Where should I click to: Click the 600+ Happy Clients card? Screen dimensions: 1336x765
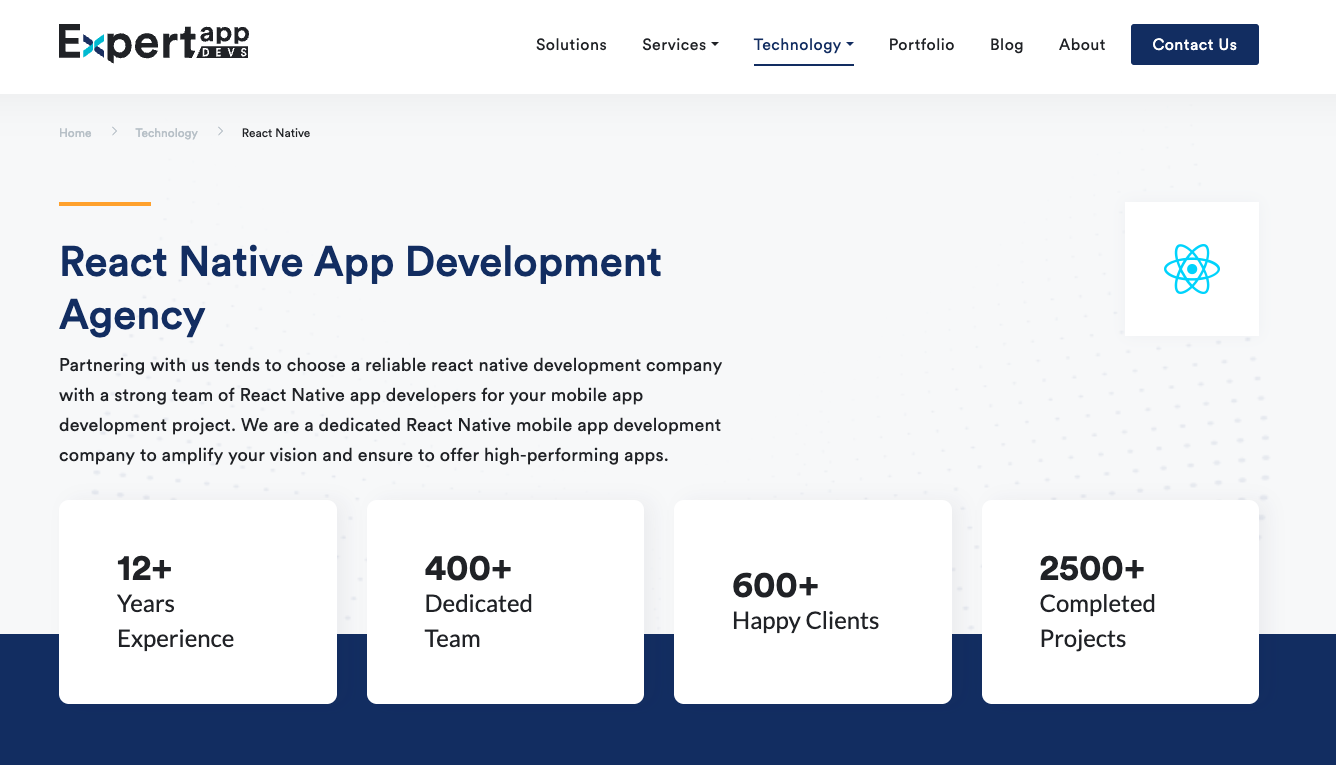(813, 602)
